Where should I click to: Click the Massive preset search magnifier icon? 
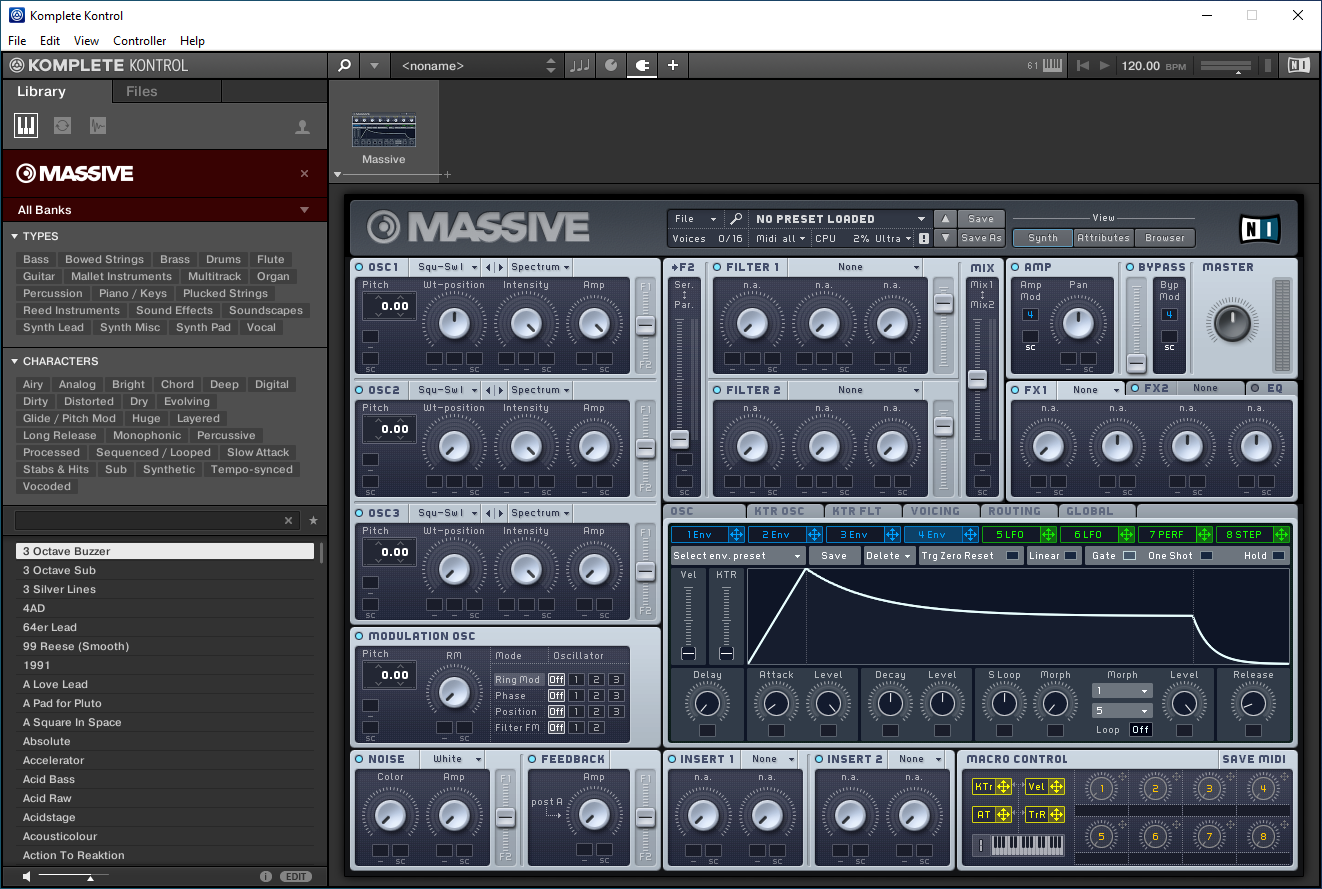coord(736,219)
